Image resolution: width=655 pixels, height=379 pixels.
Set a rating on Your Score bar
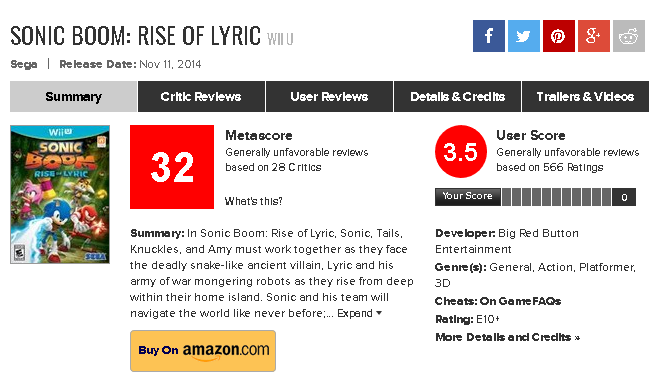pyautogui.click(x=556, y=197)
